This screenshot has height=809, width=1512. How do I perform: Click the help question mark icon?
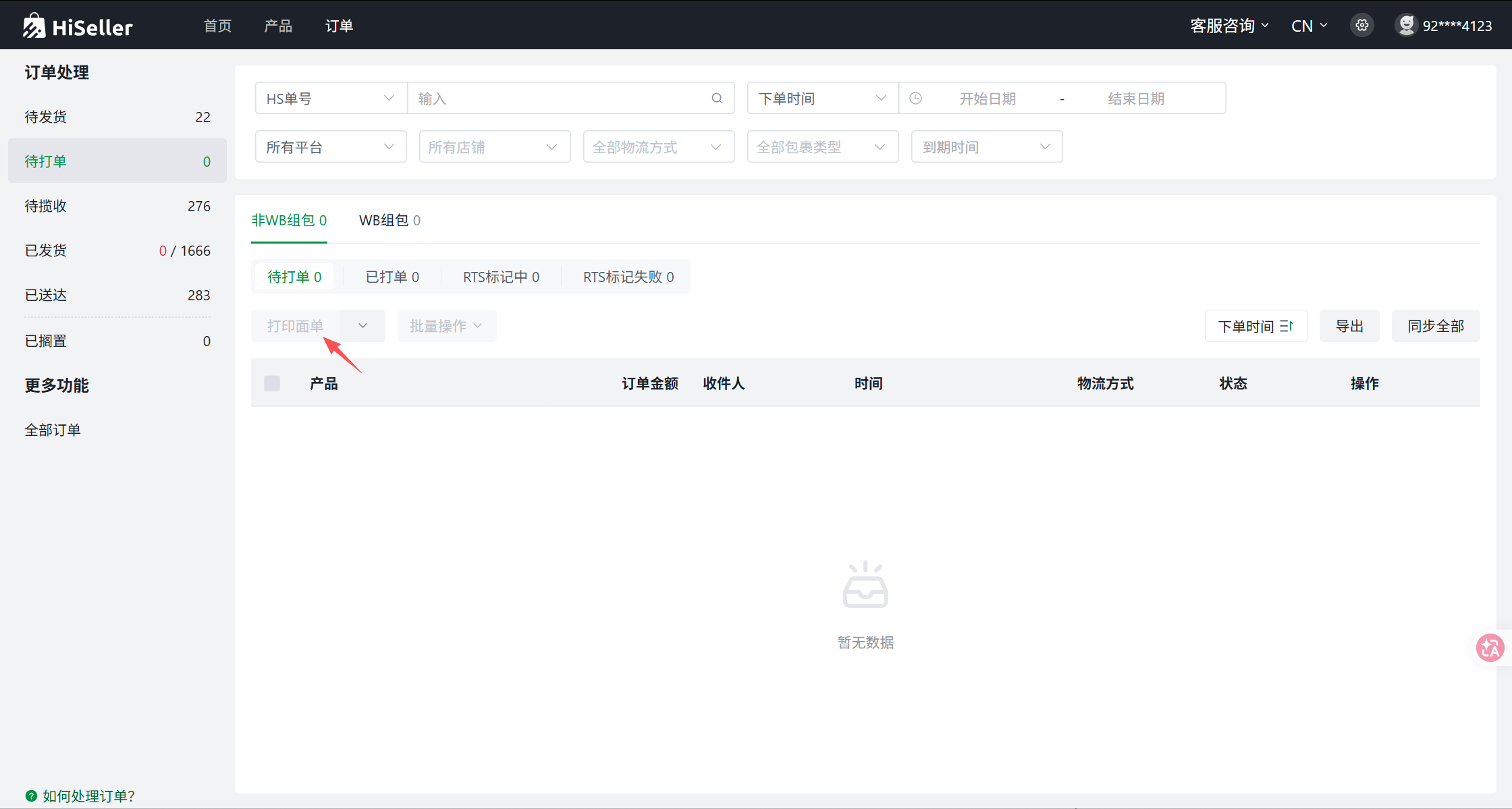pos(31,796)
